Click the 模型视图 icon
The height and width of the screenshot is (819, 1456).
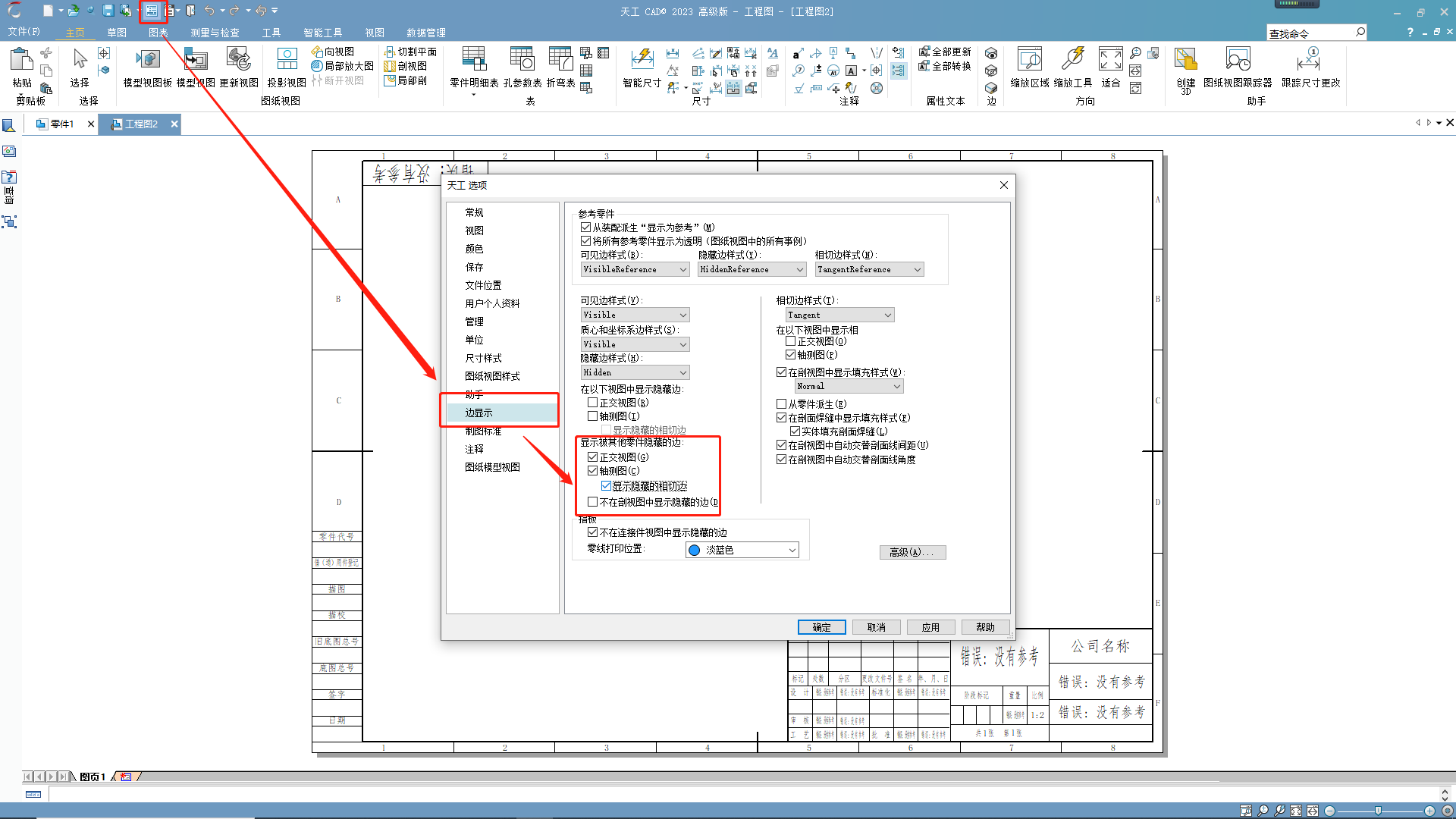click(196, 67)
